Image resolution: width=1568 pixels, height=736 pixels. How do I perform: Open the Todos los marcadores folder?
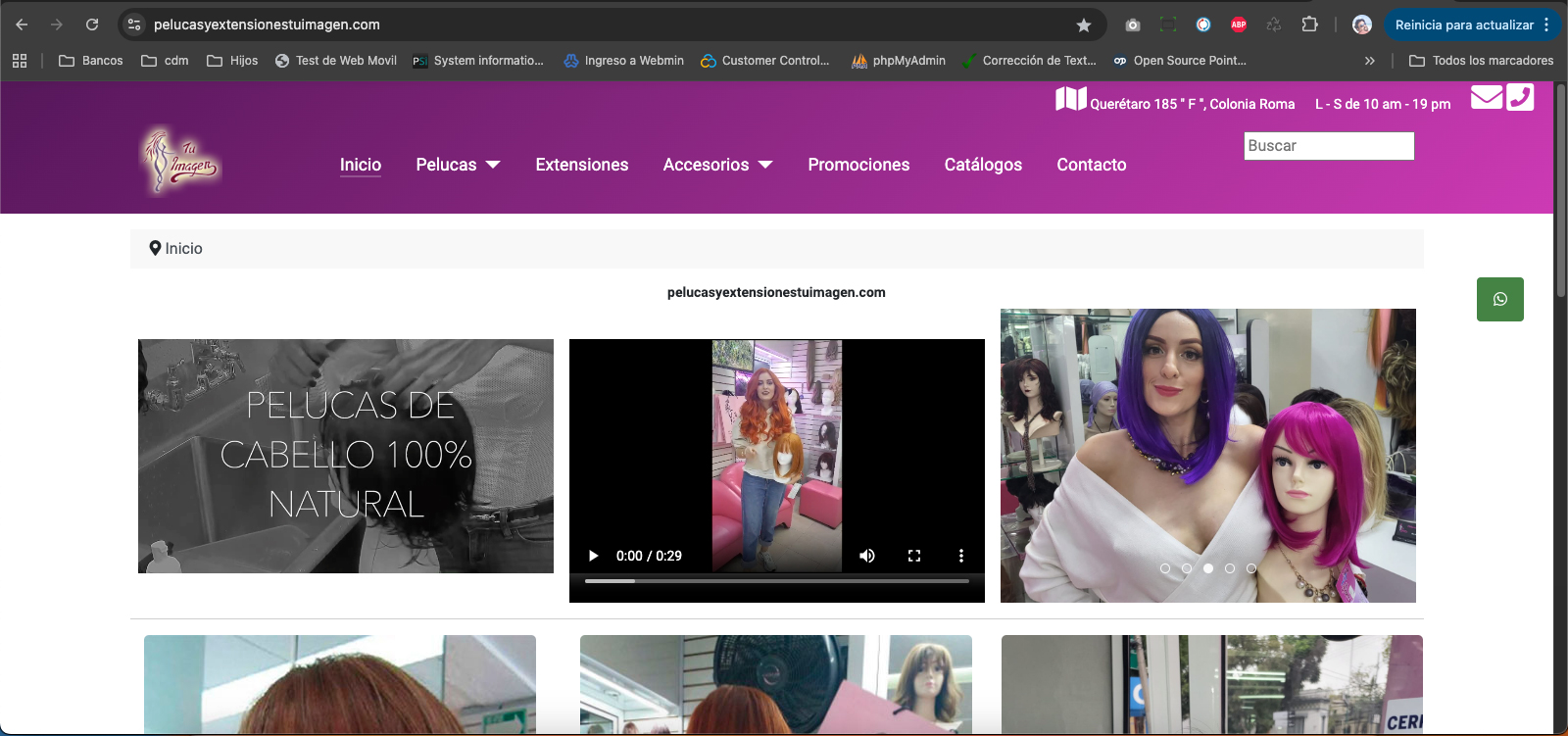[1482, 61]
